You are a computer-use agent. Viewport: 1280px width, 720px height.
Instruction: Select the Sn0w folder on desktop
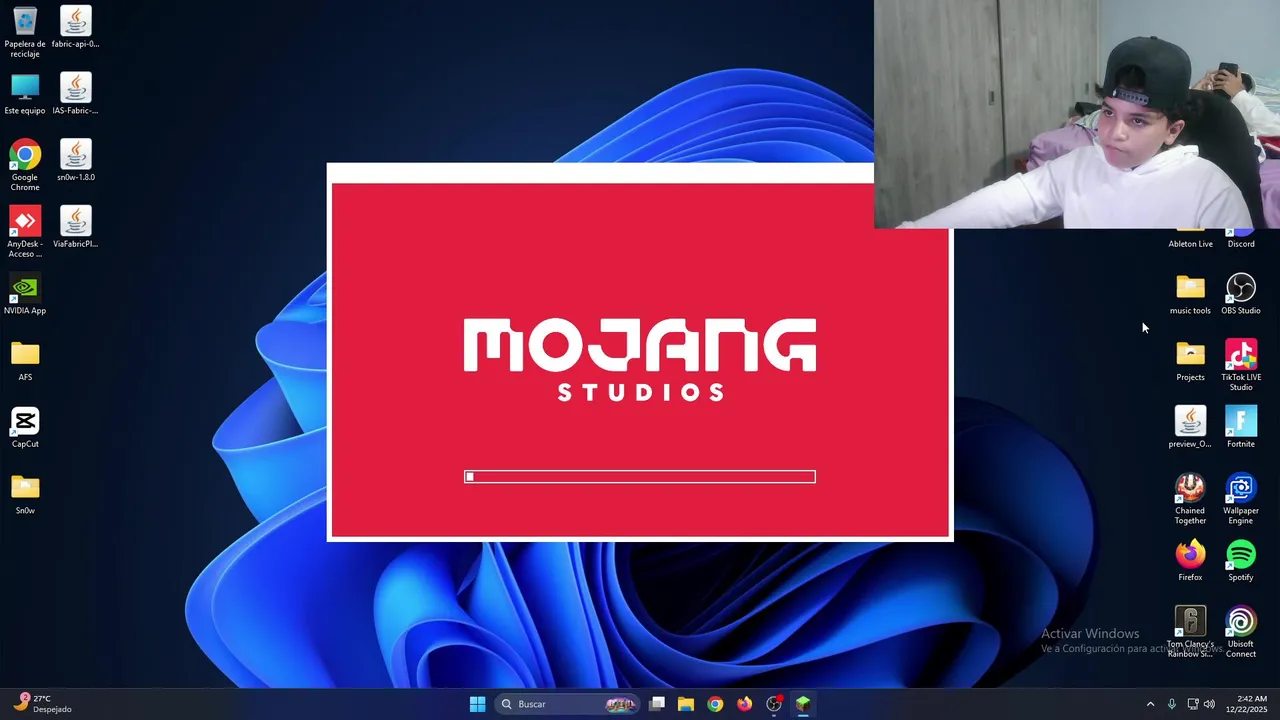[25, 494]
